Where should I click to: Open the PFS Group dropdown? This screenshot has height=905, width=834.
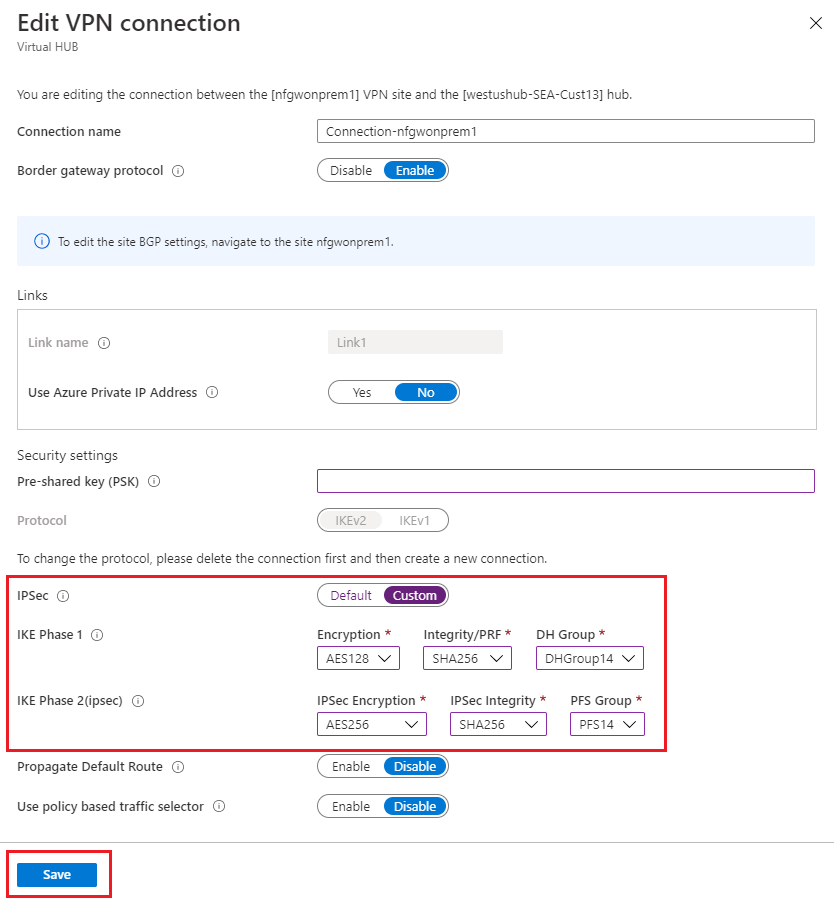tap(607, 724)
